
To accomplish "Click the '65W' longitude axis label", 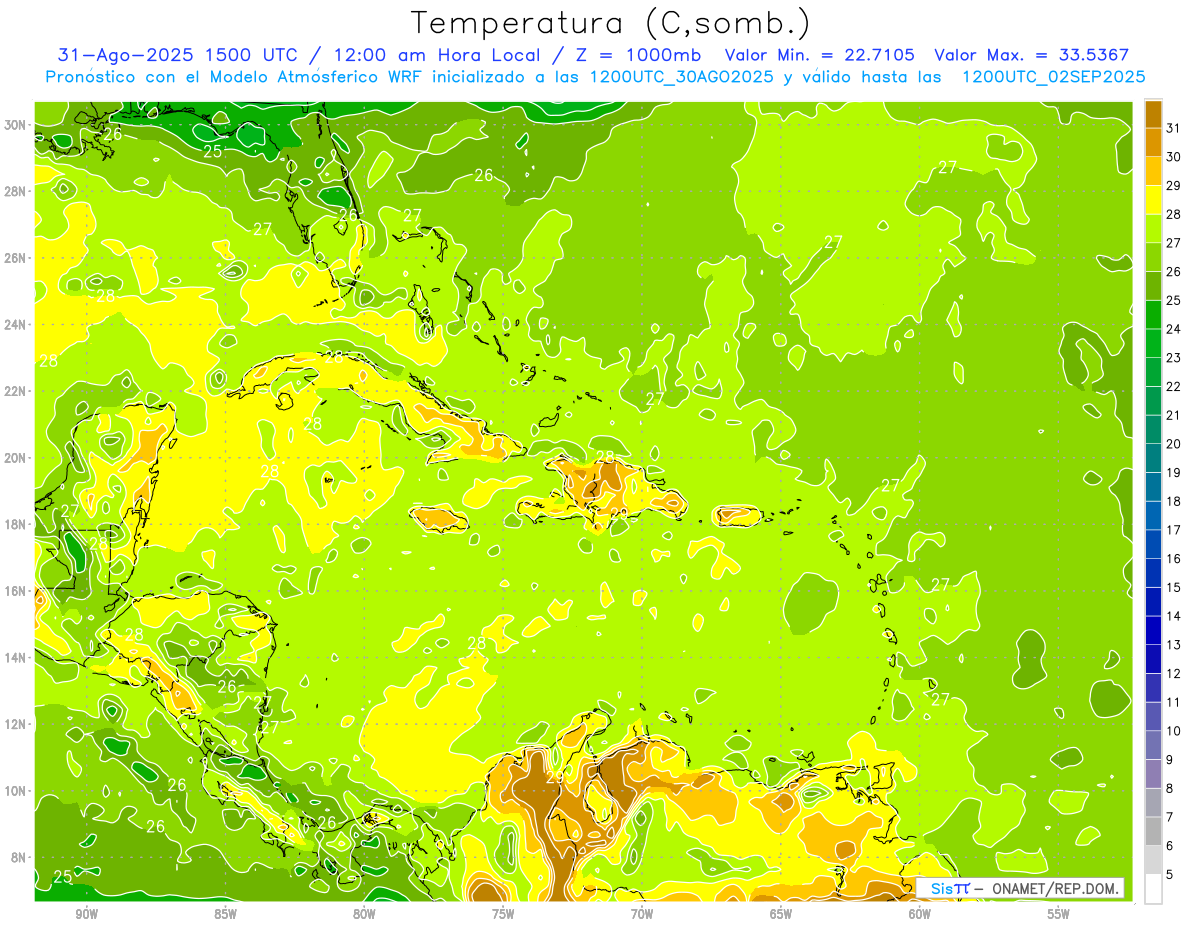I will tap(781, 914).
